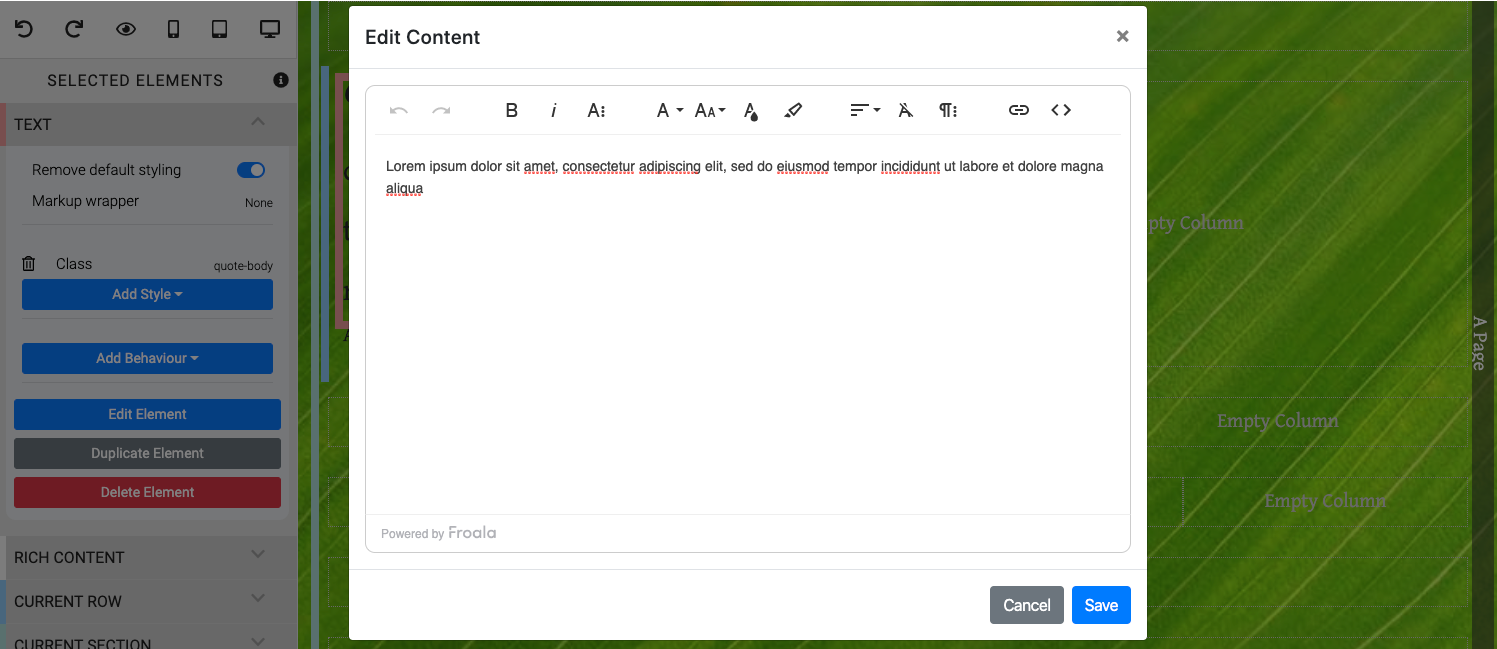This screenshot has width=1497, height=649.
Task: Toggle the preview eye icon
Action: point(125,29)
